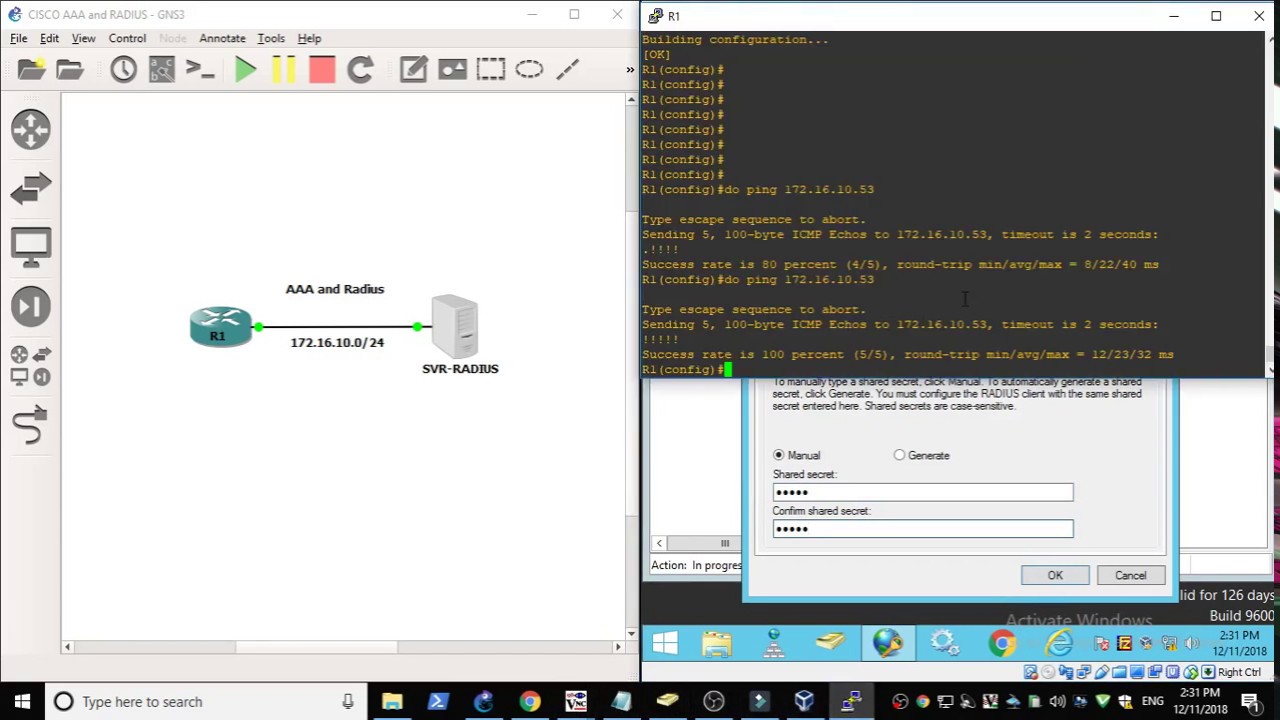This screenshot has width=1280, height=720.
Task: Open the Manage snapshots clock icon
Action: point(124,69)
